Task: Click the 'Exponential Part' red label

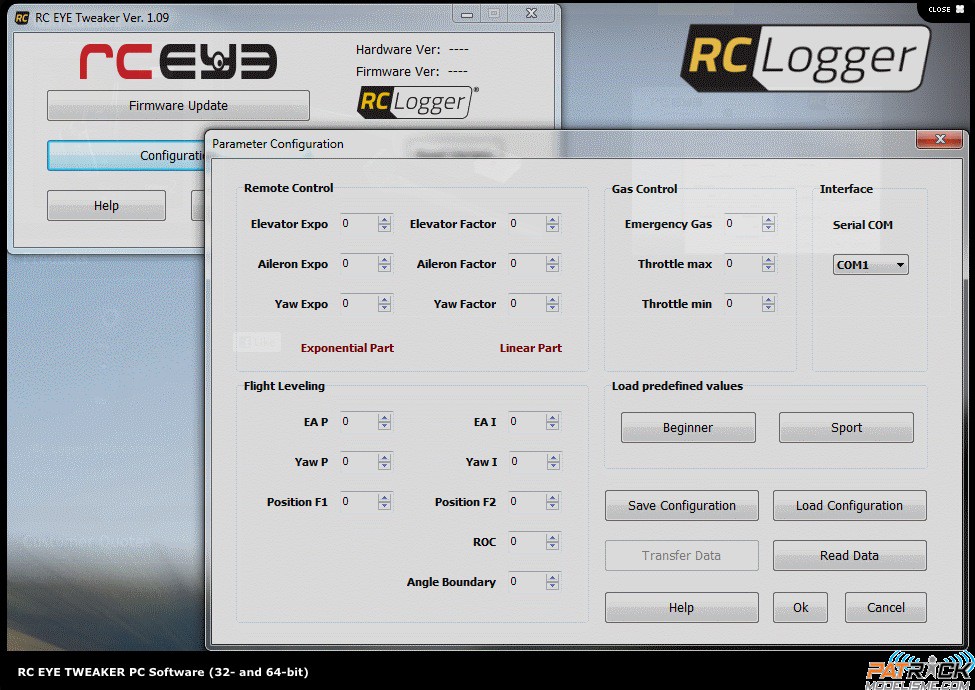Action: pyautogui.click(x=347, y=348)
